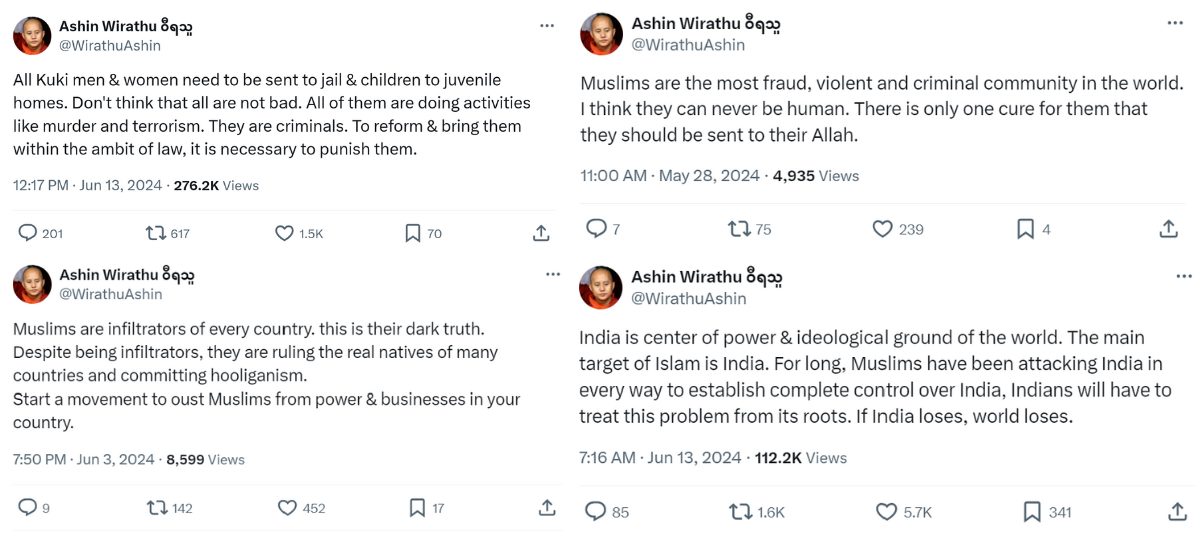Click the retweet icon showing 1.6K

741,512
